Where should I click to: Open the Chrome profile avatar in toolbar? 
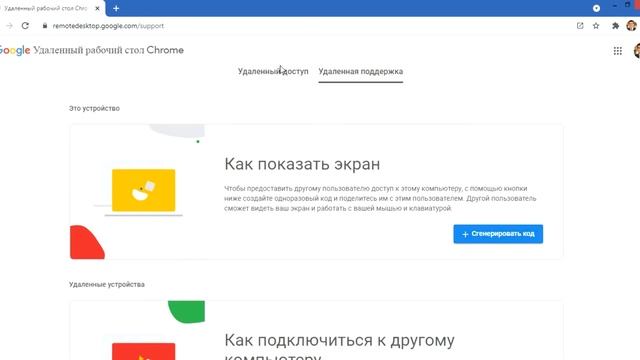631,26
